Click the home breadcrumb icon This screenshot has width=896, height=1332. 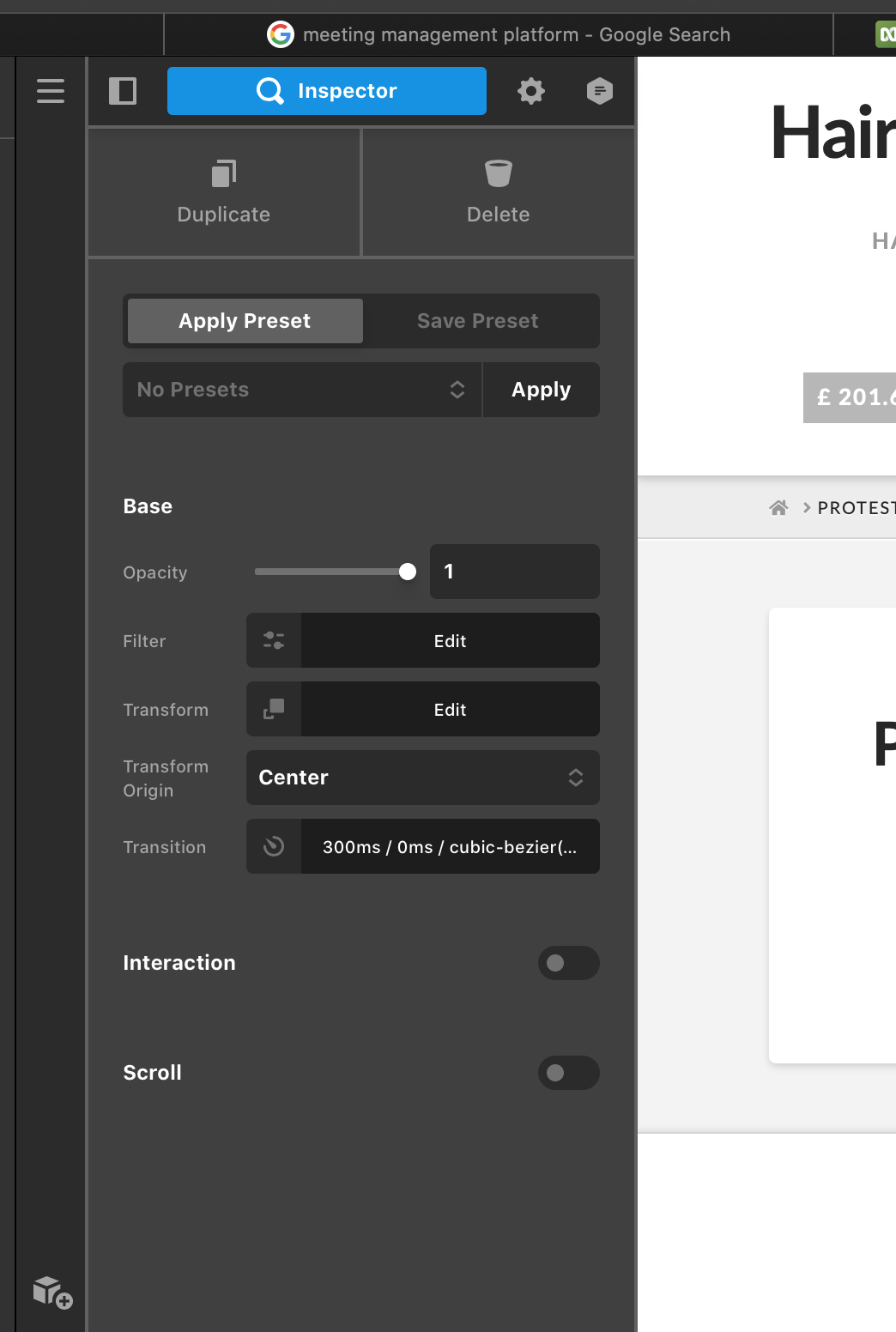[x=778, y=508]
